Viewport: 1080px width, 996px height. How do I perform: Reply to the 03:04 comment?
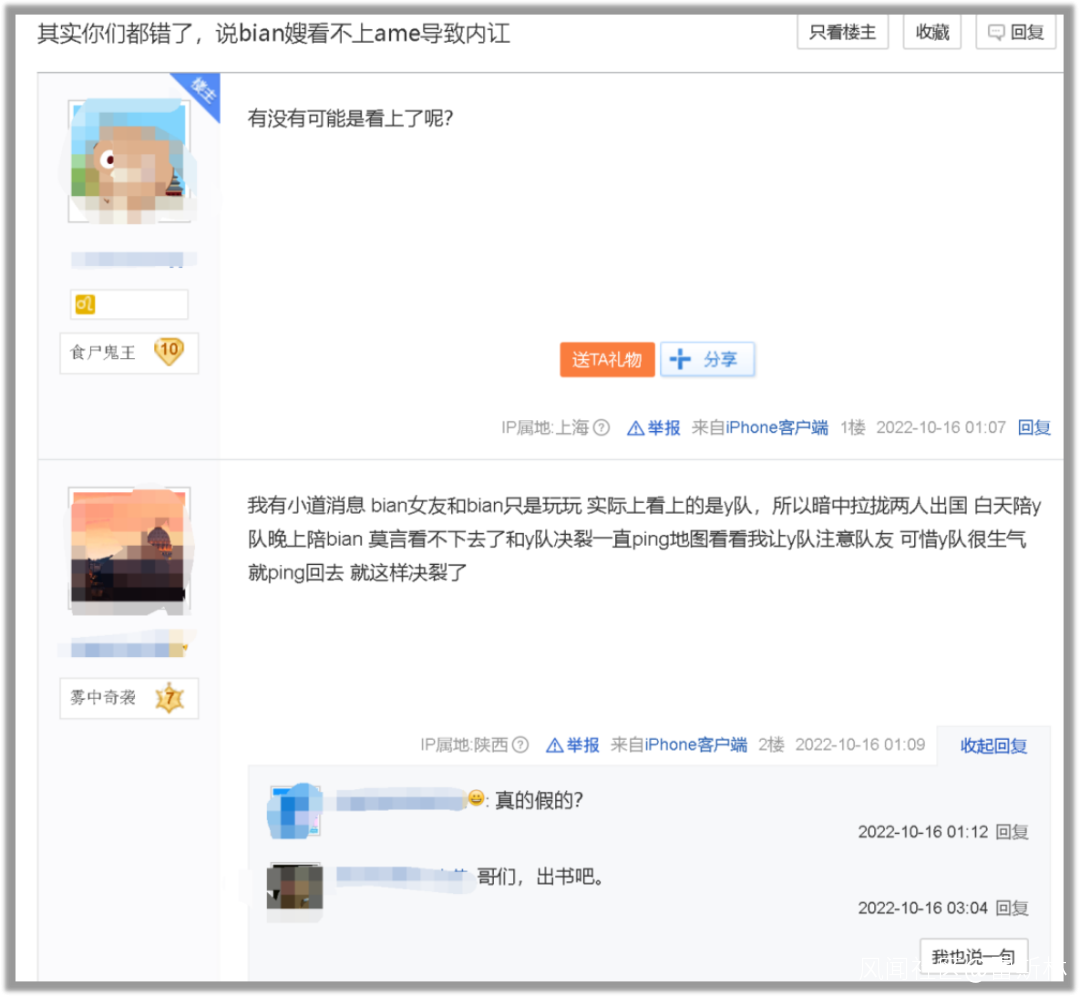pyautogui.click(x=1012, y=908)
